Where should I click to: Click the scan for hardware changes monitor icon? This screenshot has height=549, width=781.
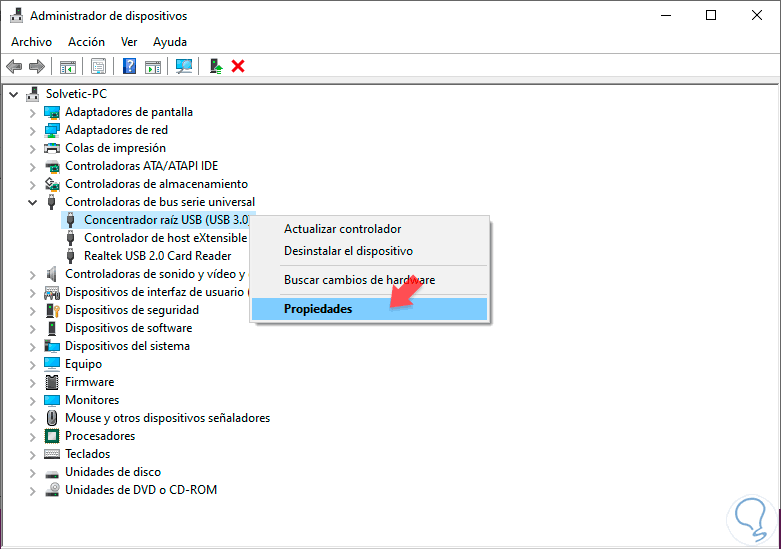(184, 66)
